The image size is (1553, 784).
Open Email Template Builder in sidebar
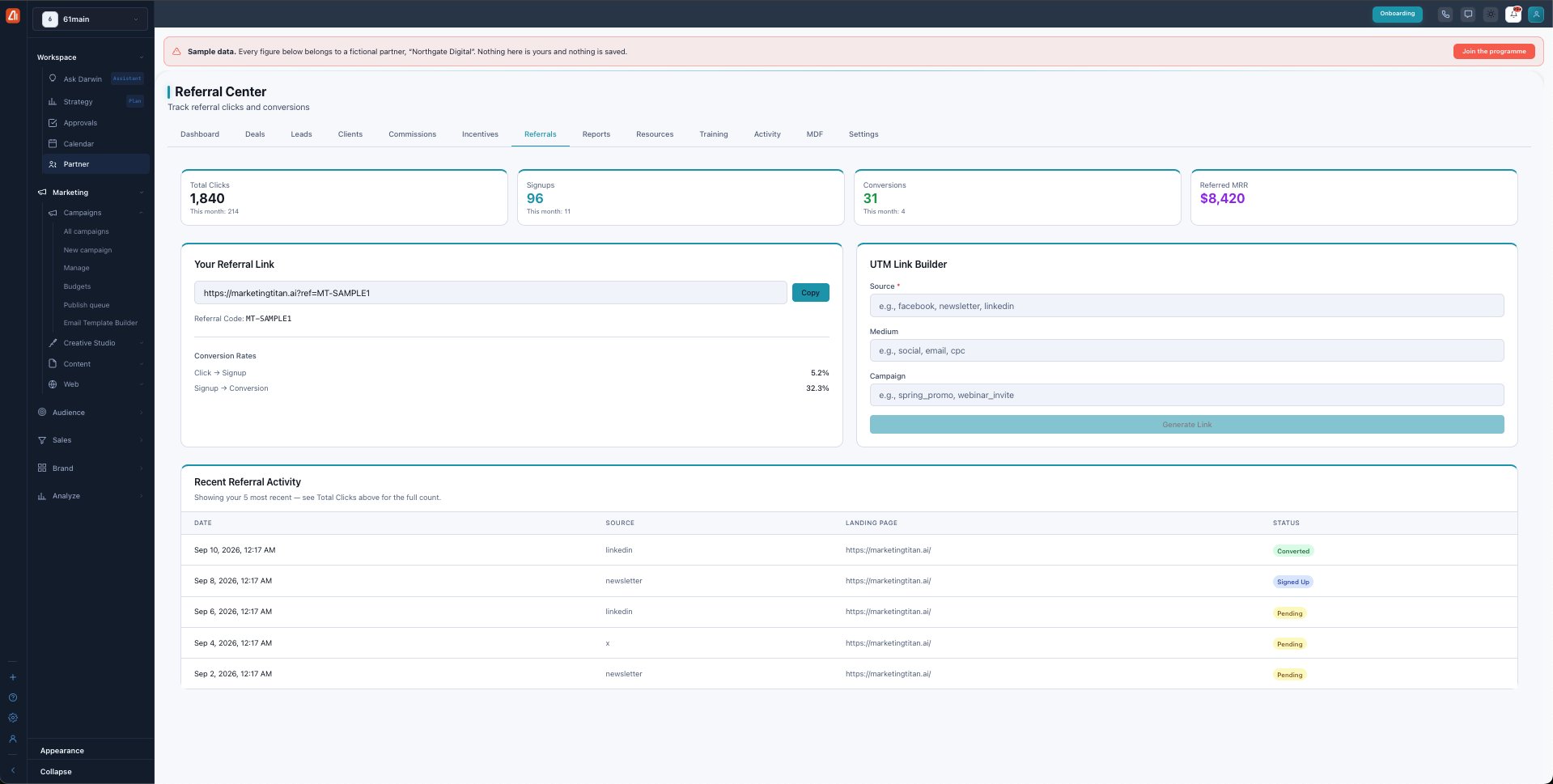[x=100, y=323]
